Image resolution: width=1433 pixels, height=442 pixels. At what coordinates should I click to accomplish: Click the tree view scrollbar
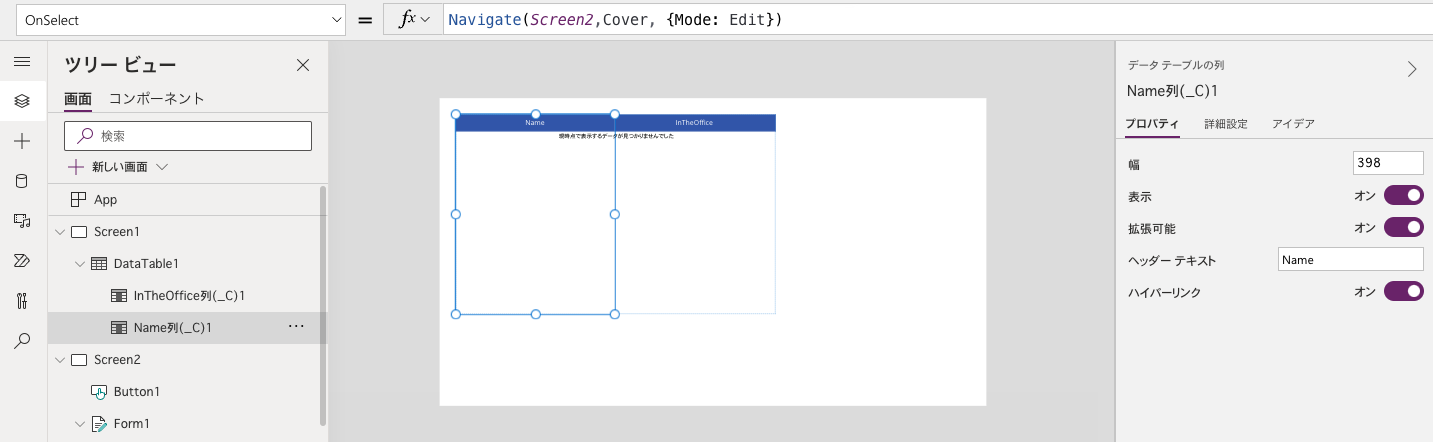[x=322, y=304]
